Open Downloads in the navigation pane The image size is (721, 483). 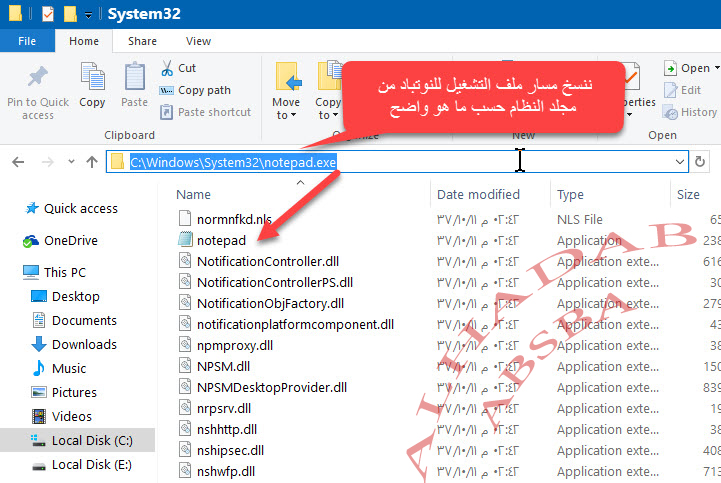(84, 344)
